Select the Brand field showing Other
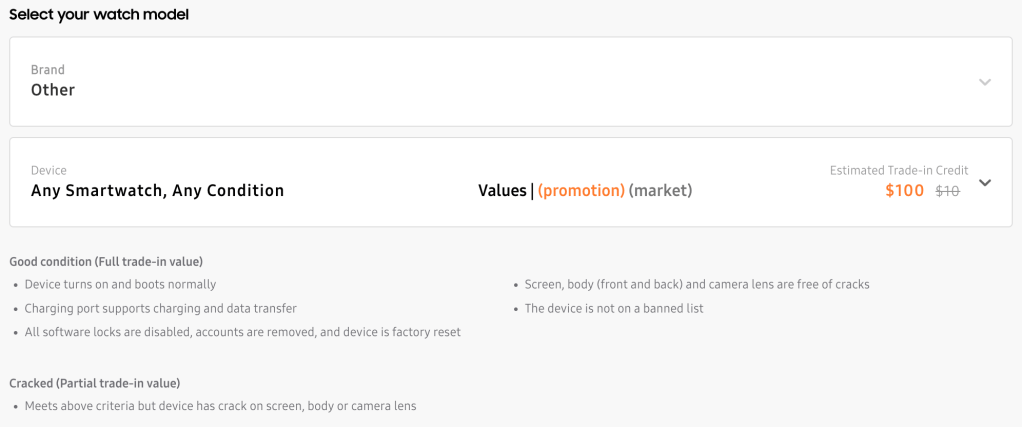1022x427 pixels. click(x=53, y=90)
